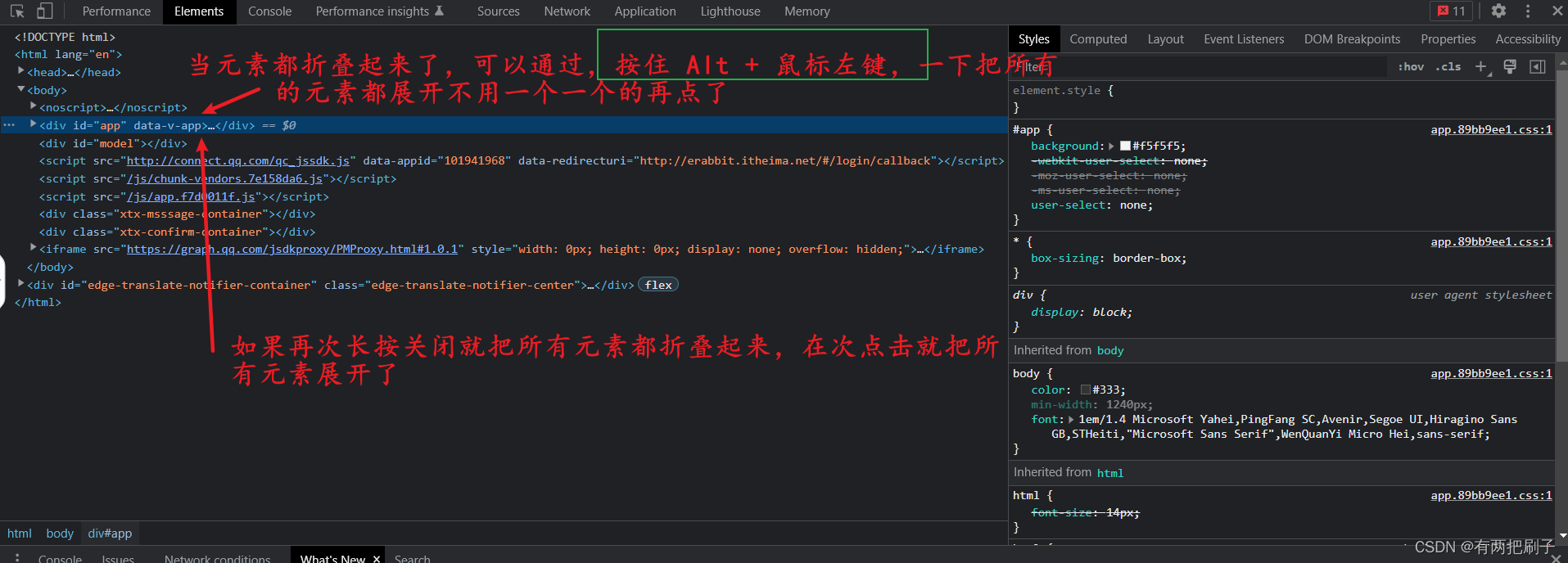Viewport: 1568px width, 563px height.
Task: Open app.89bb9ee1.css:1 link for html rule
Action: pyautogui.click(x=1491, y=495)
